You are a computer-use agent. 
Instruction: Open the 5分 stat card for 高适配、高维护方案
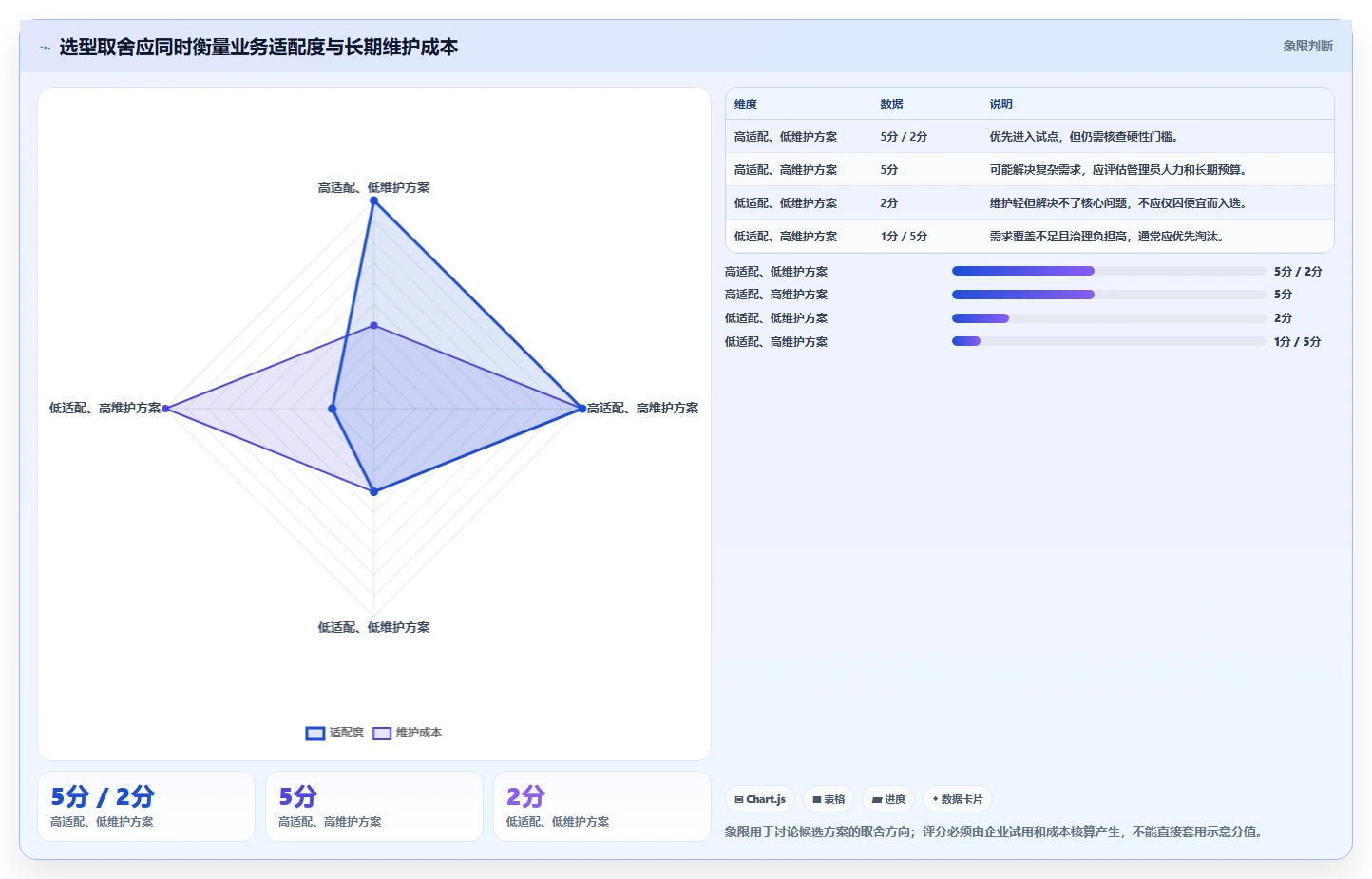(x=374, y=806)
